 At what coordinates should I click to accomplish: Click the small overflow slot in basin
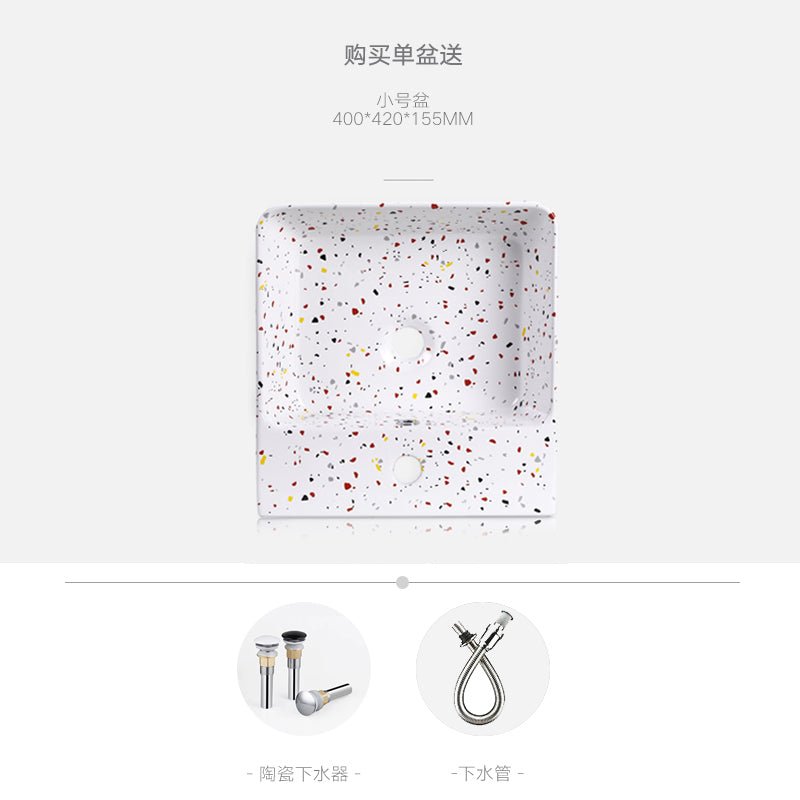pos(407,422)
